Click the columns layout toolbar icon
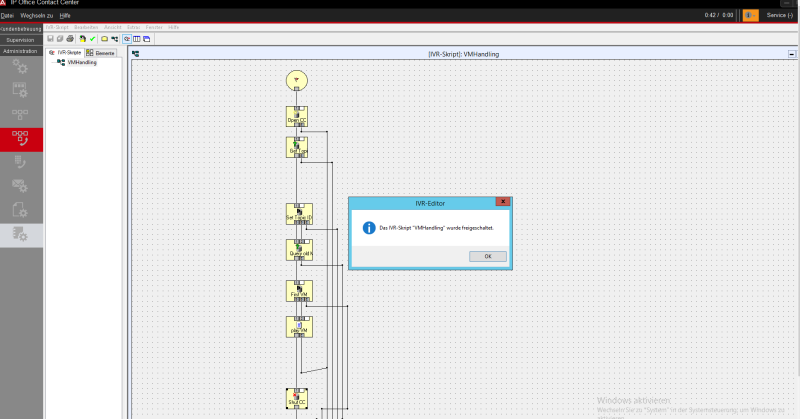Image resolution: width=800 pixels, height=419 pixels. pyautogui.click(x=137, y=39)
